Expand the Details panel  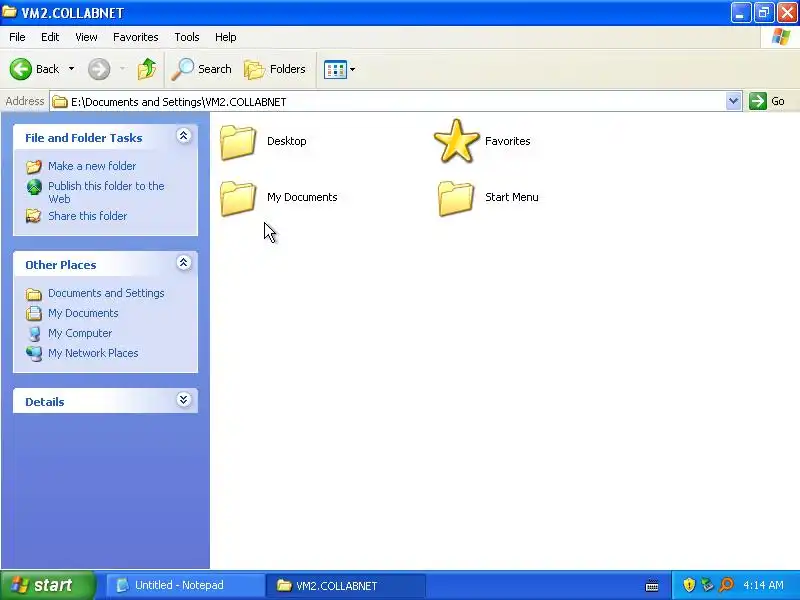coord(184,399)
